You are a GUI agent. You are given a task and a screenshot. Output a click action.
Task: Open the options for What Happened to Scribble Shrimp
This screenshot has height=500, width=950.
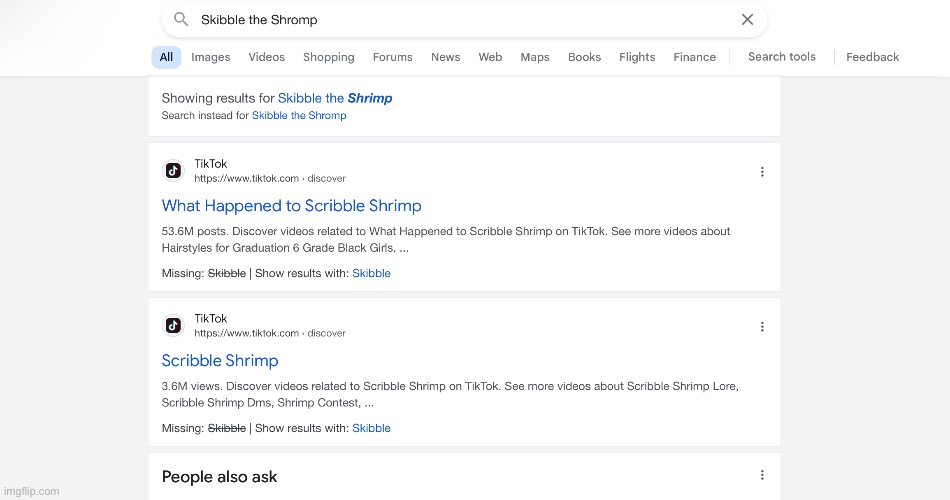pyautogui.click(x=762, y=172)
